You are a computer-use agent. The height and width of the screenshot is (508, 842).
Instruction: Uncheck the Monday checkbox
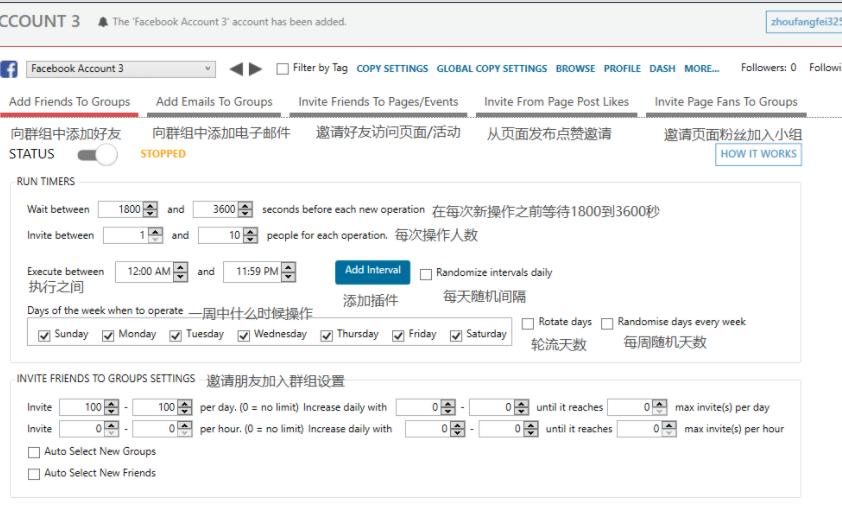pyautogui.click(x=108, y=336)
